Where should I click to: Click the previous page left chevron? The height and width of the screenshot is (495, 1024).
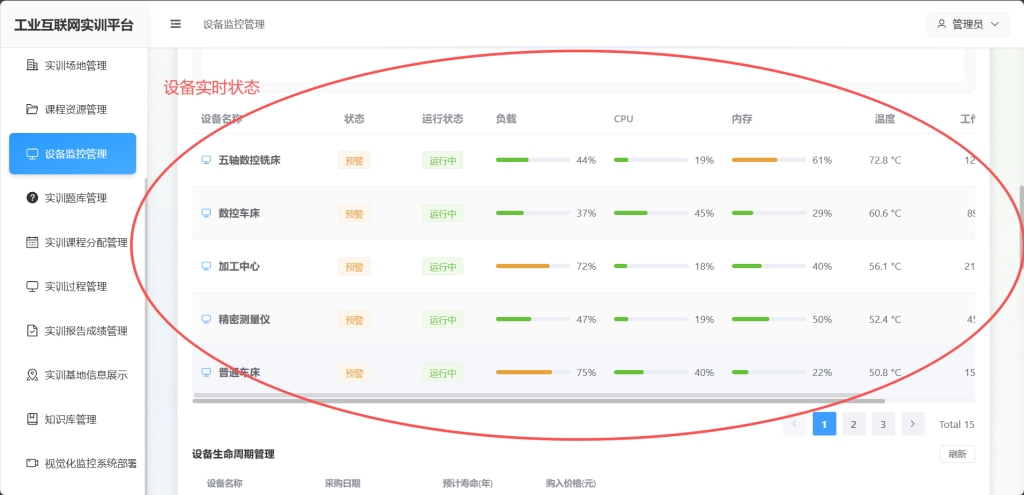coord(795,424)
